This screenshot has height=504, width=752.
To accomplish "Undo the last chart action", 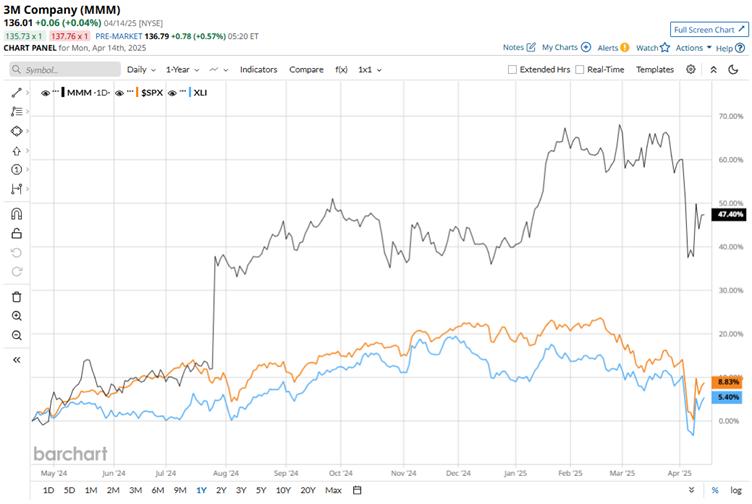I will (16, 253).
